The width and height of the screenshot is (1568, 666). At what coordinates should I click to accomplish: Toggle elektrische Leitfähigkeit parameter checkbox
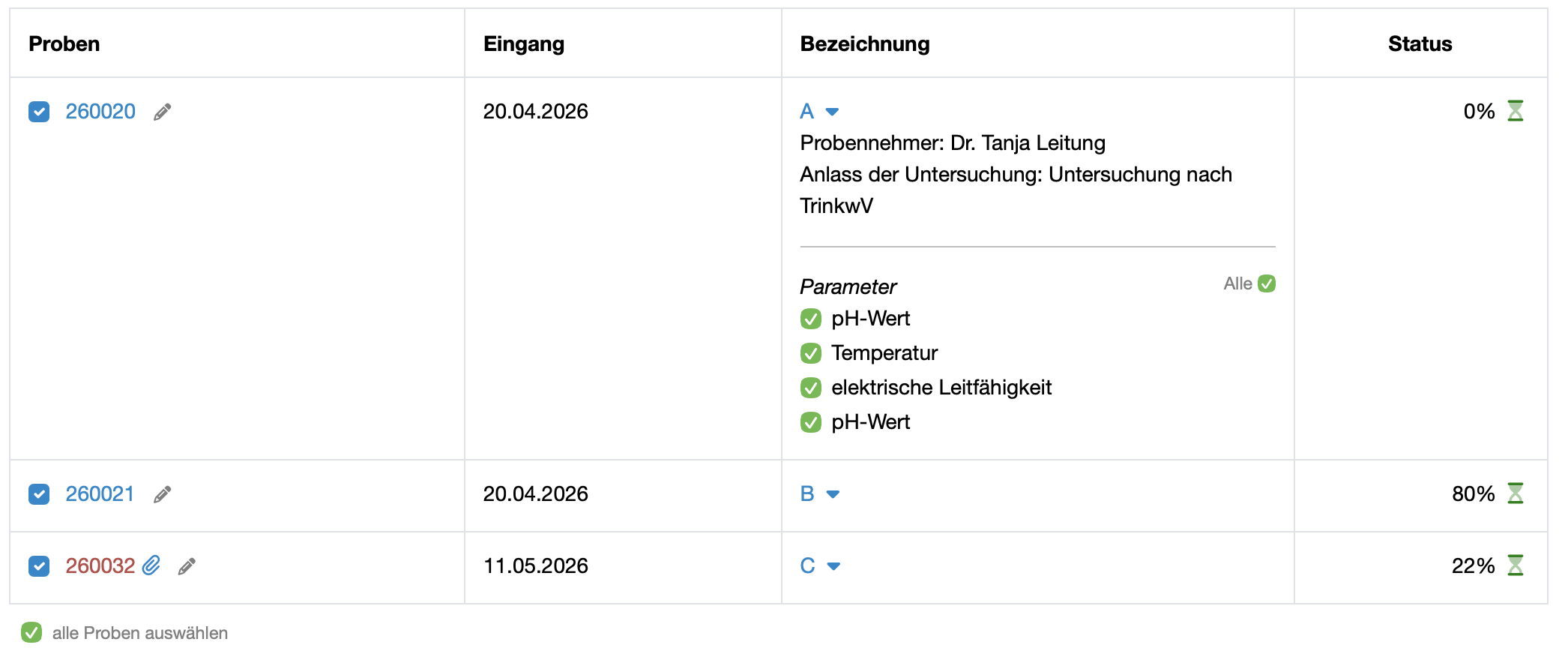click(x=811, y=388)
